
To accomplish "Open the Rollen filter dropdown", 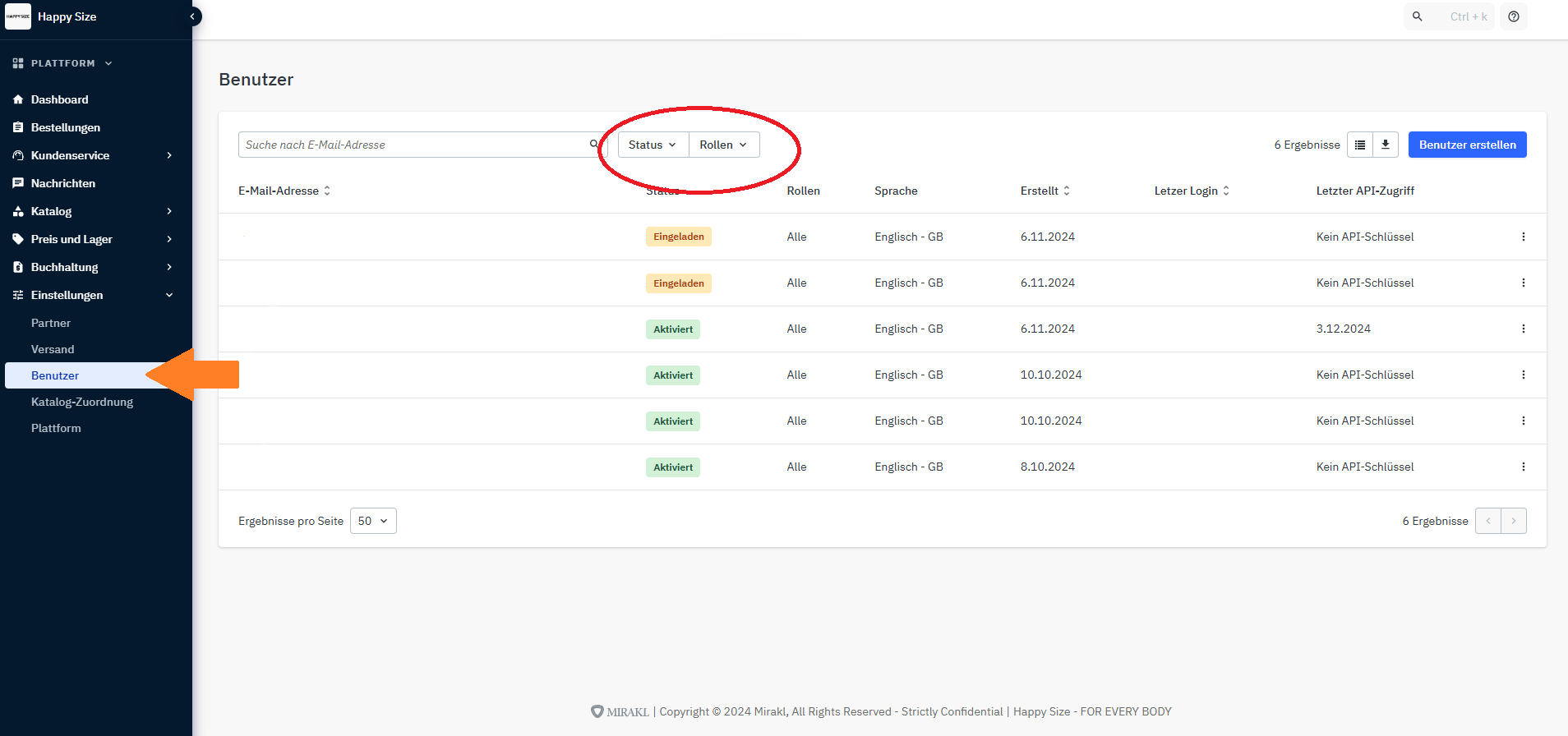I will (723, 145).
